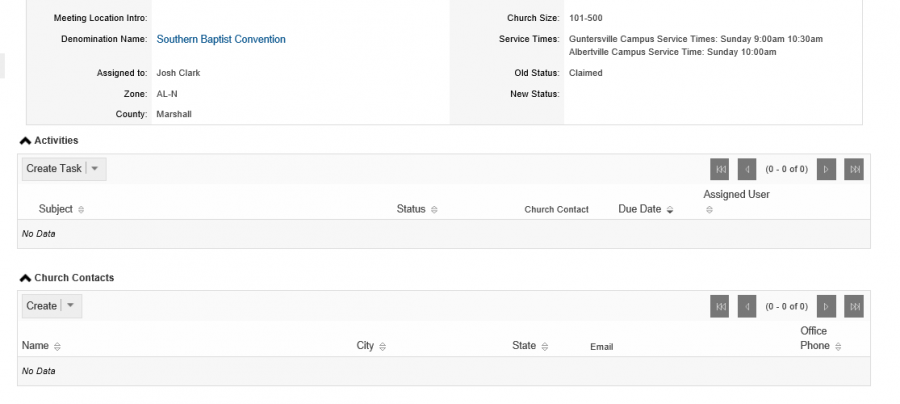Collapse the Church Contacts panel
The image size is (900, 404).
25,278
